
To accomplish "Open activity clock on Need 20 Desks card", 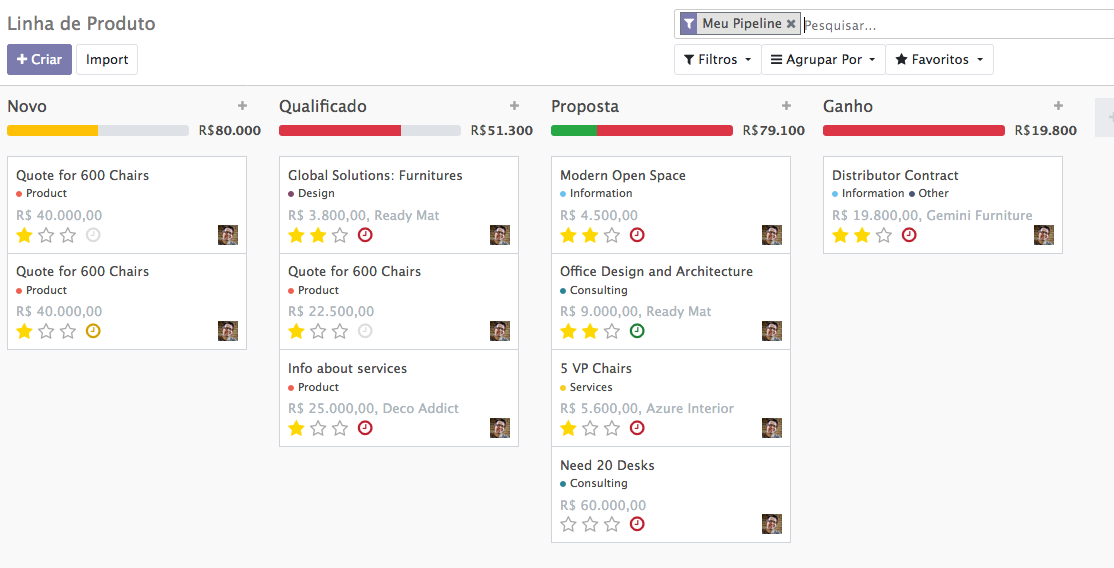I will coord(637,524).
